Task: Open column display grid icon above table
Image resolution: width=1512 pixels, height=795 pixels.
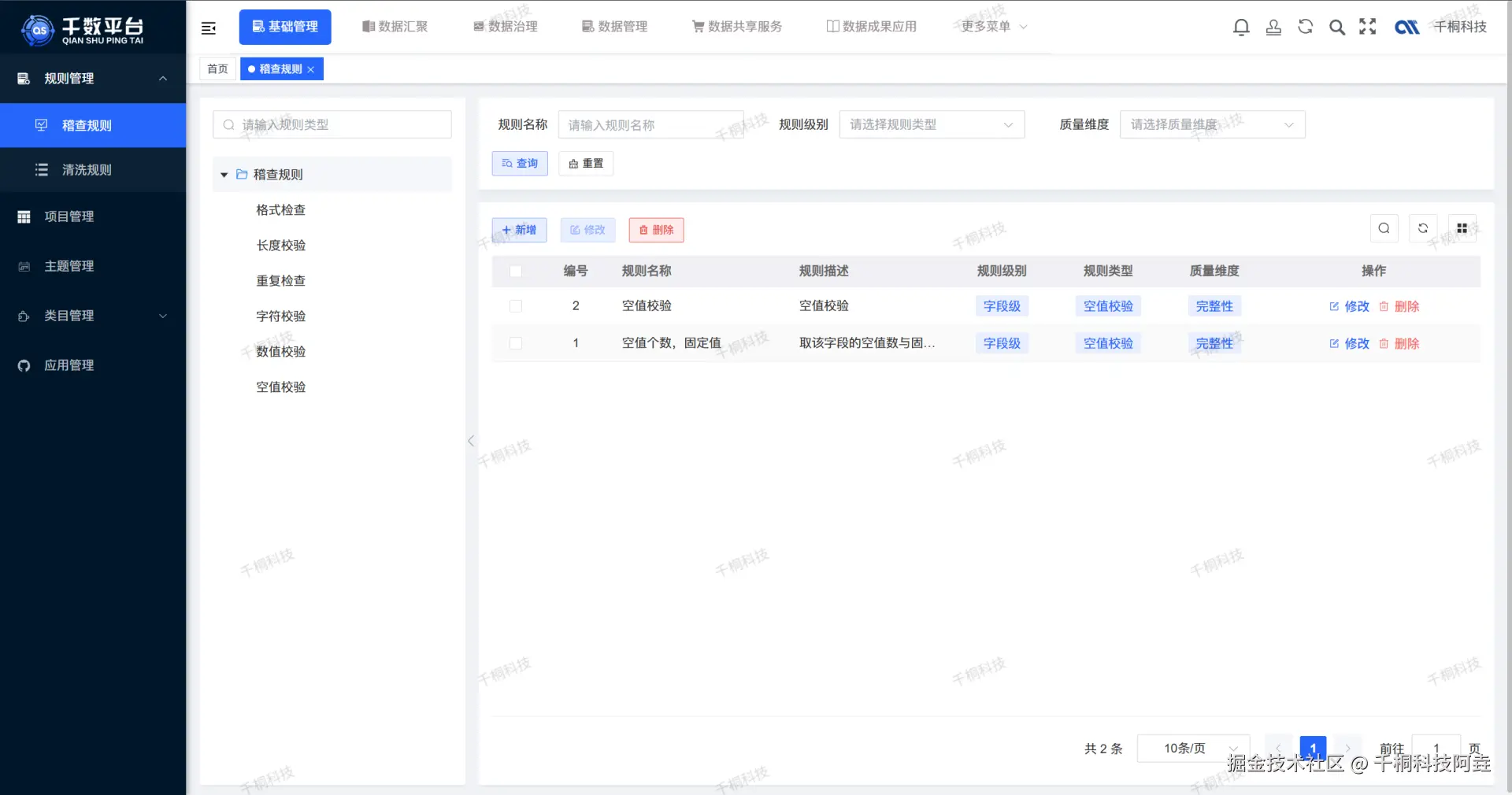Action: (x=1462, y=228)
